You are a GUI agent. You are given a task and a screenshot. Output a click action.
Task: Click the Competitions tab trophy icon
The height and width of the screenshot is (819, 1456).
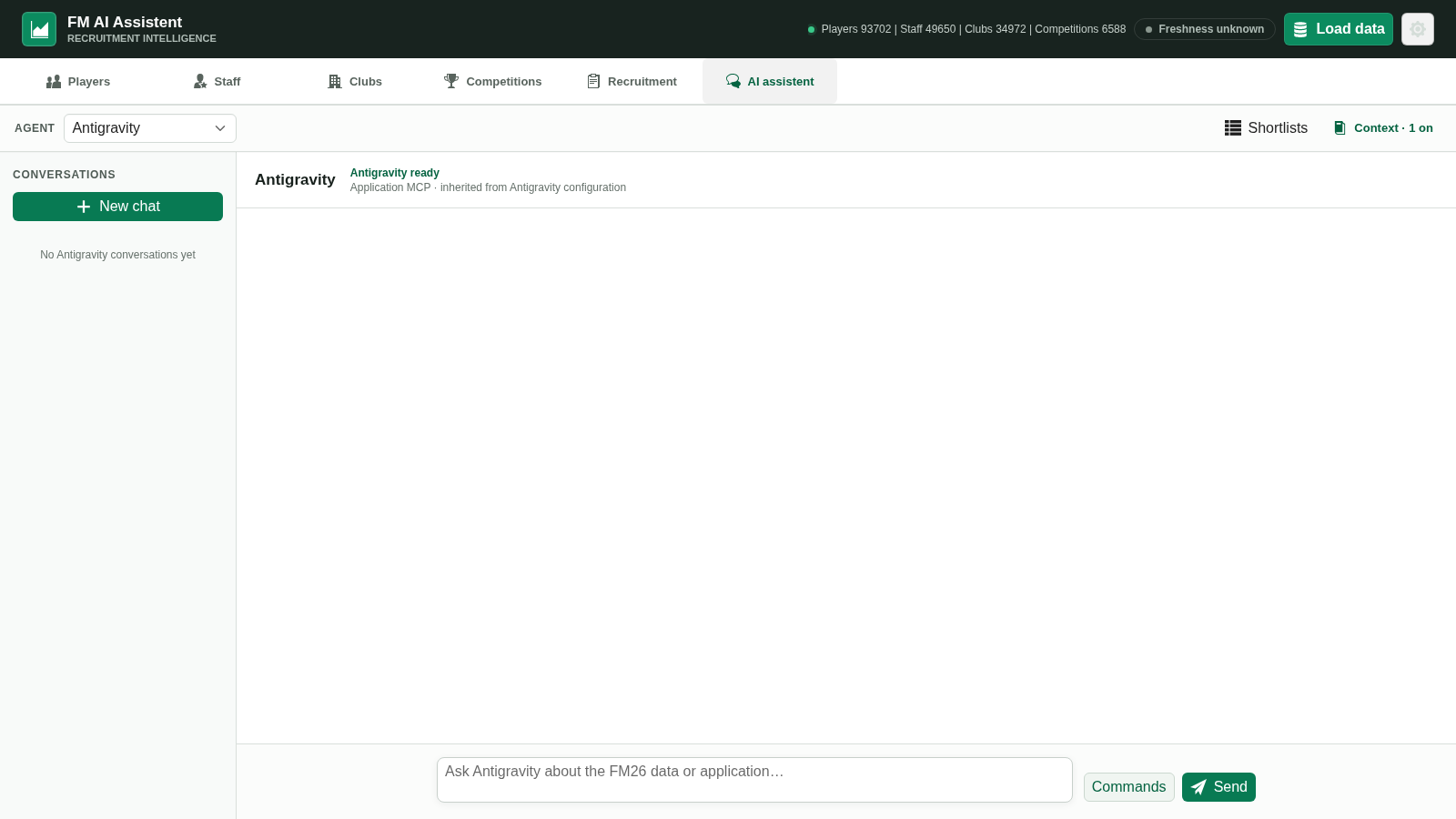[451, 81]
